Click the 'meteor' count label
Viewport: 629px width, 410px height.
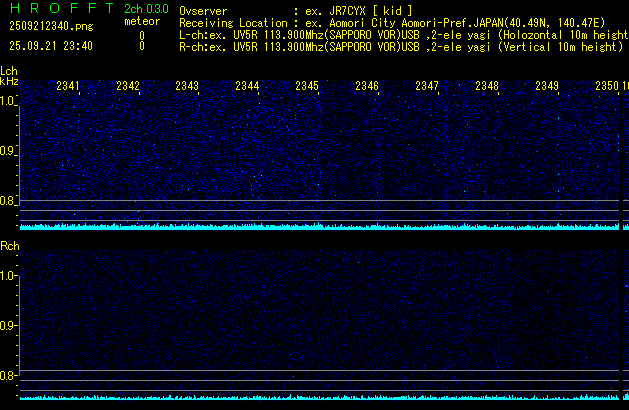click(142, 21)
